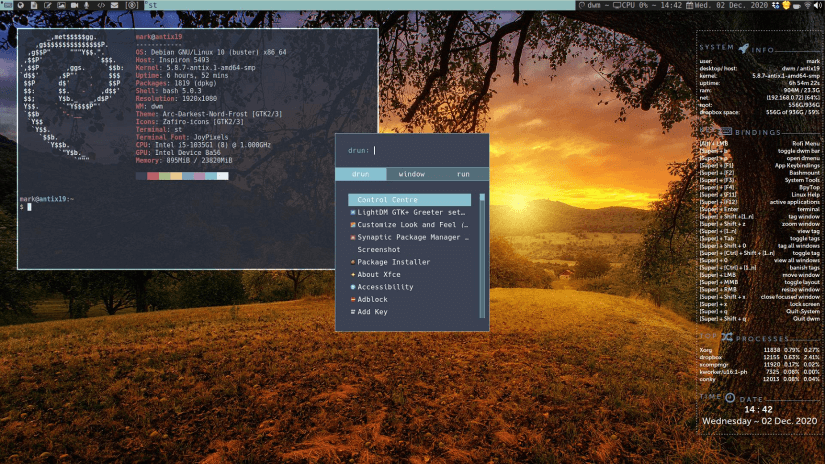Click the Synaptic Package Manager icon
Screen dimensions: 825x464
tap(353, 237)
